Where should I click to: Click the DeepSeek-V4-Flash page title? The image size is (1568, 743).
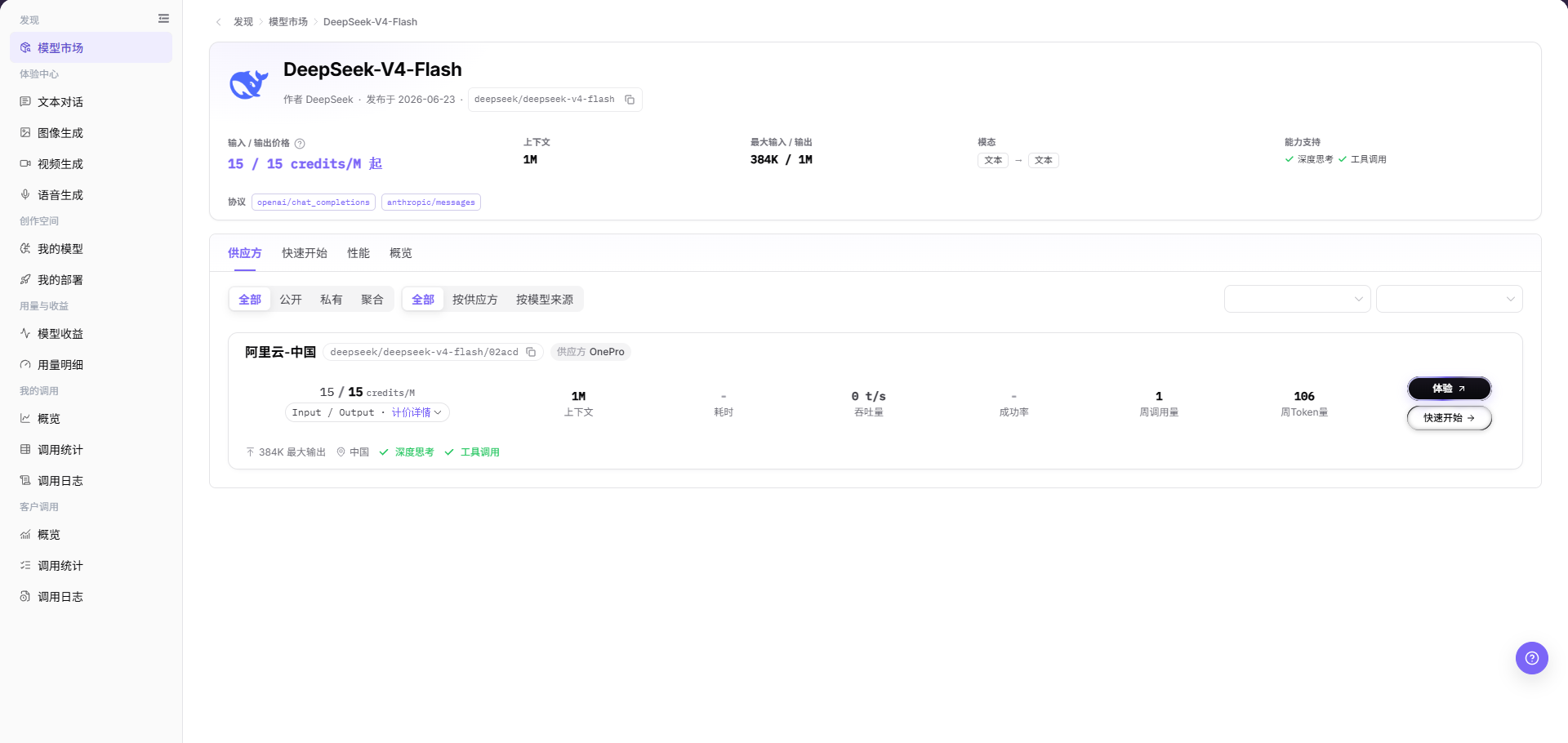click(x=372, y=70)
